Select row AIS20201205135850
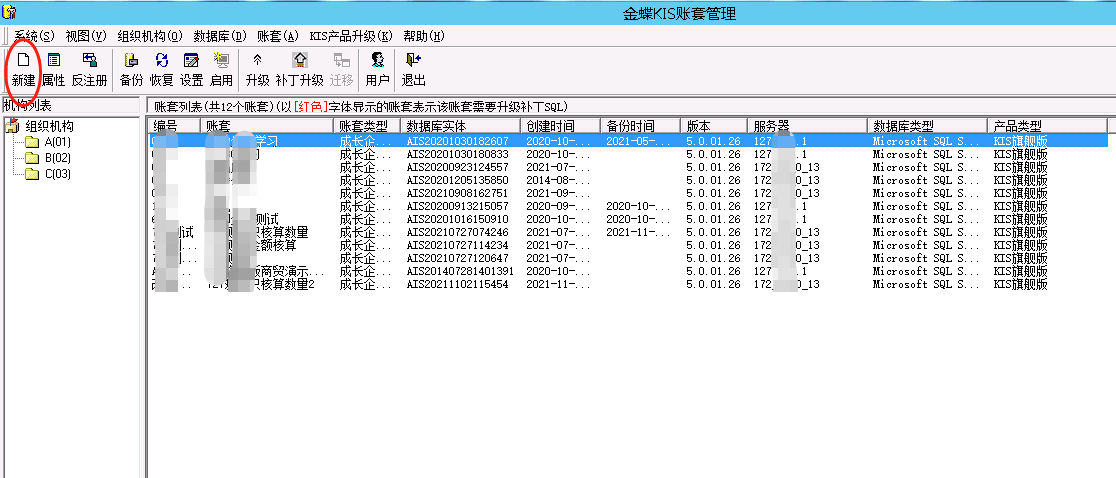This screenshot has width=1116, height=478. click(x=627, y=180)
